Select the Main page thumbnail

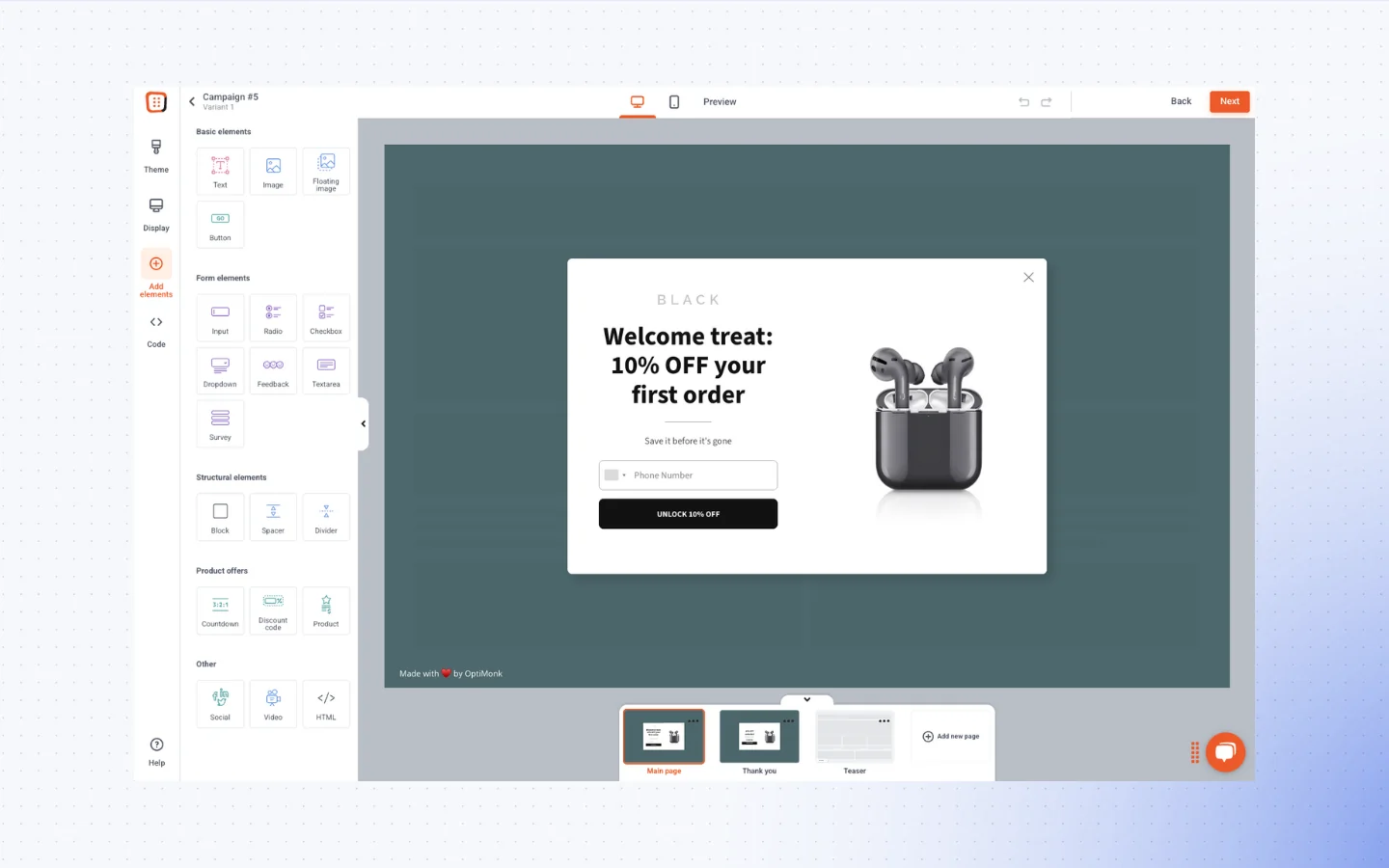(664, 737)
